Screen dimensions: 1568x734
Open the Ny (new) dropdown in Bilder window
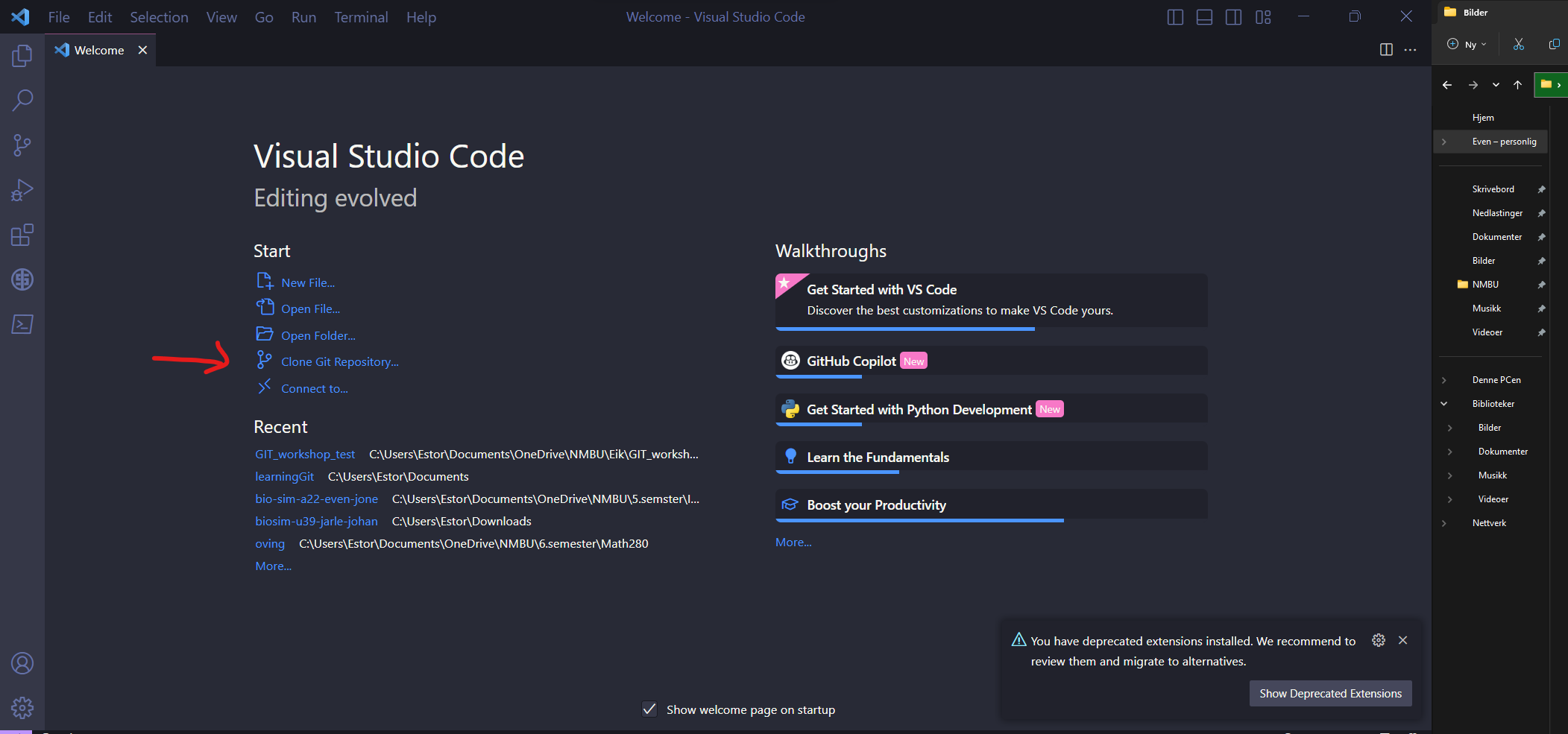[x=1467, y=44]
